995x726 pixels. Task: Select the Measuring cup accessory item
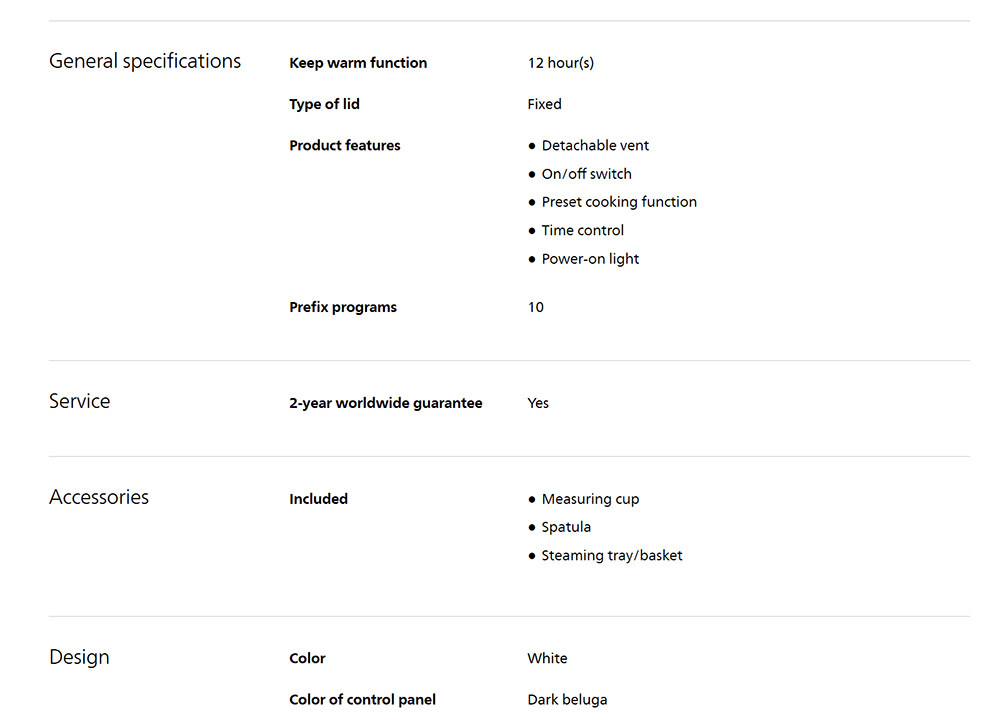(x=590, y=499)
